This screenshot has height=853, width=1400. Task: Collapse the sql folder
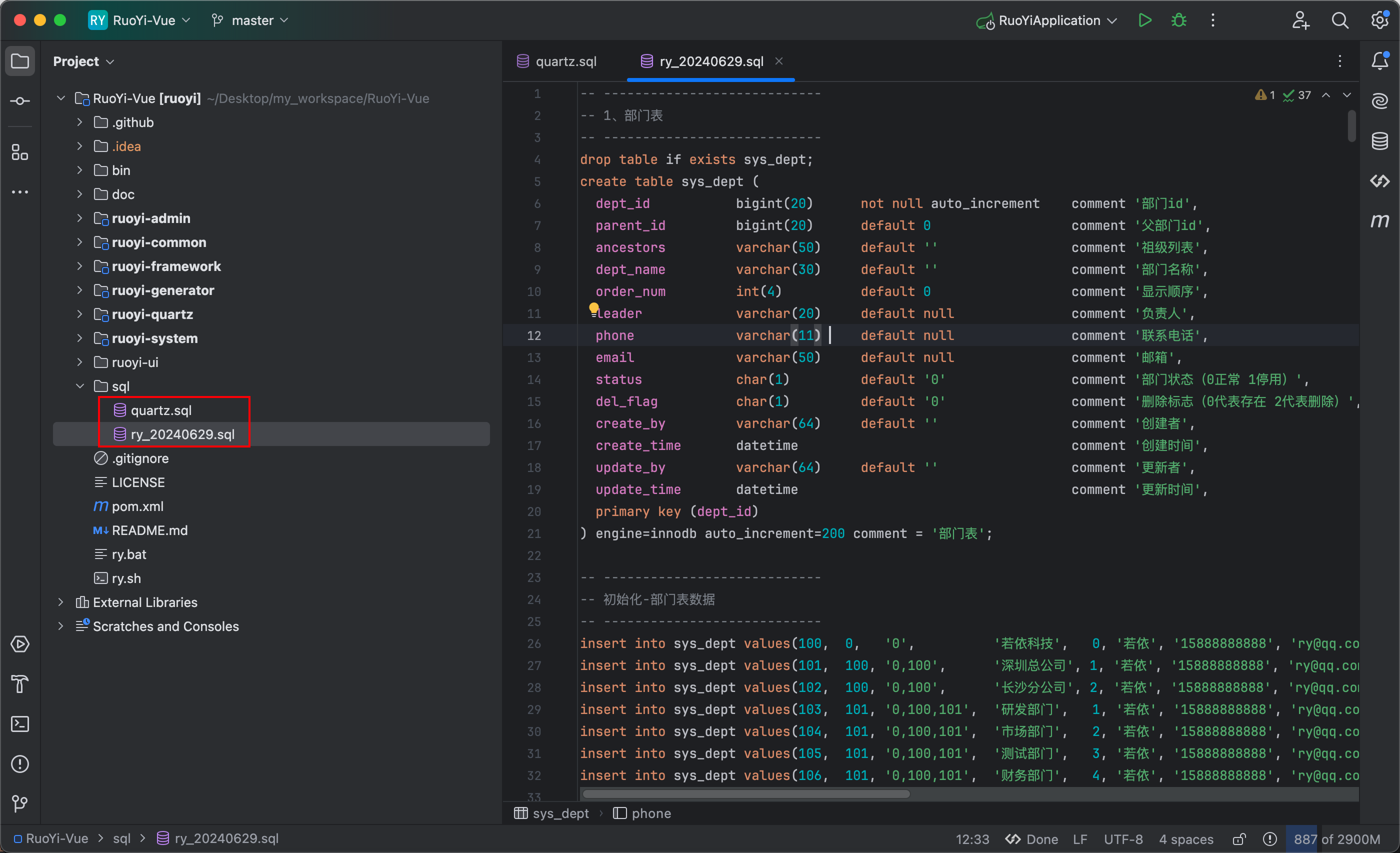(79, 386)
